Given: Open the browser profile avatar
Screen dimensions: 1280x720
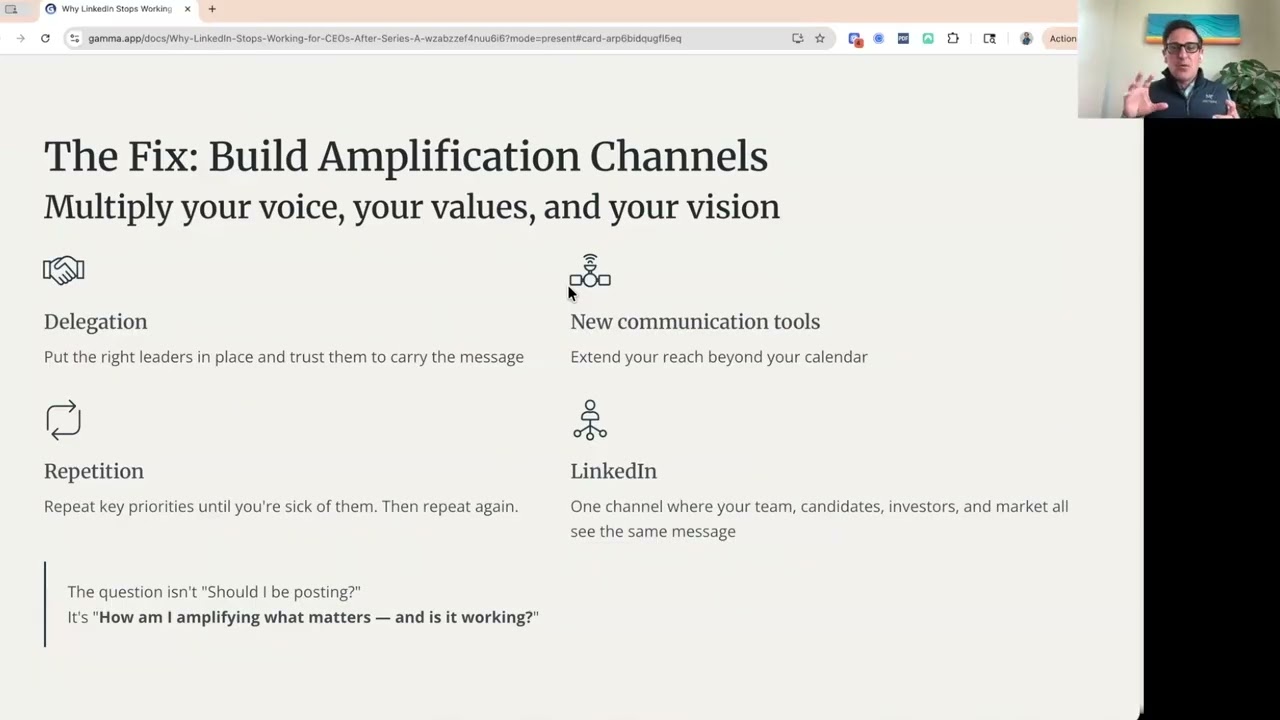Looking at the screenshot, I should (1026, 38).
